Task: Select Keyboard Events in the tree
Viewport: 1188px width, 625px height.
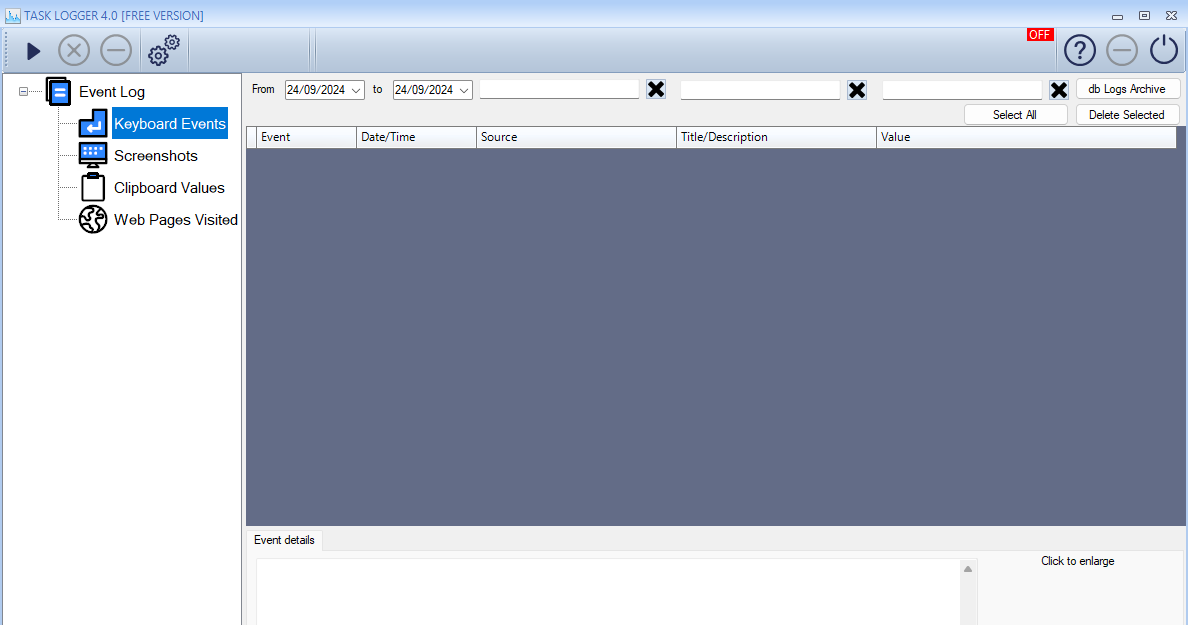Action: click(x=170, y=123)
